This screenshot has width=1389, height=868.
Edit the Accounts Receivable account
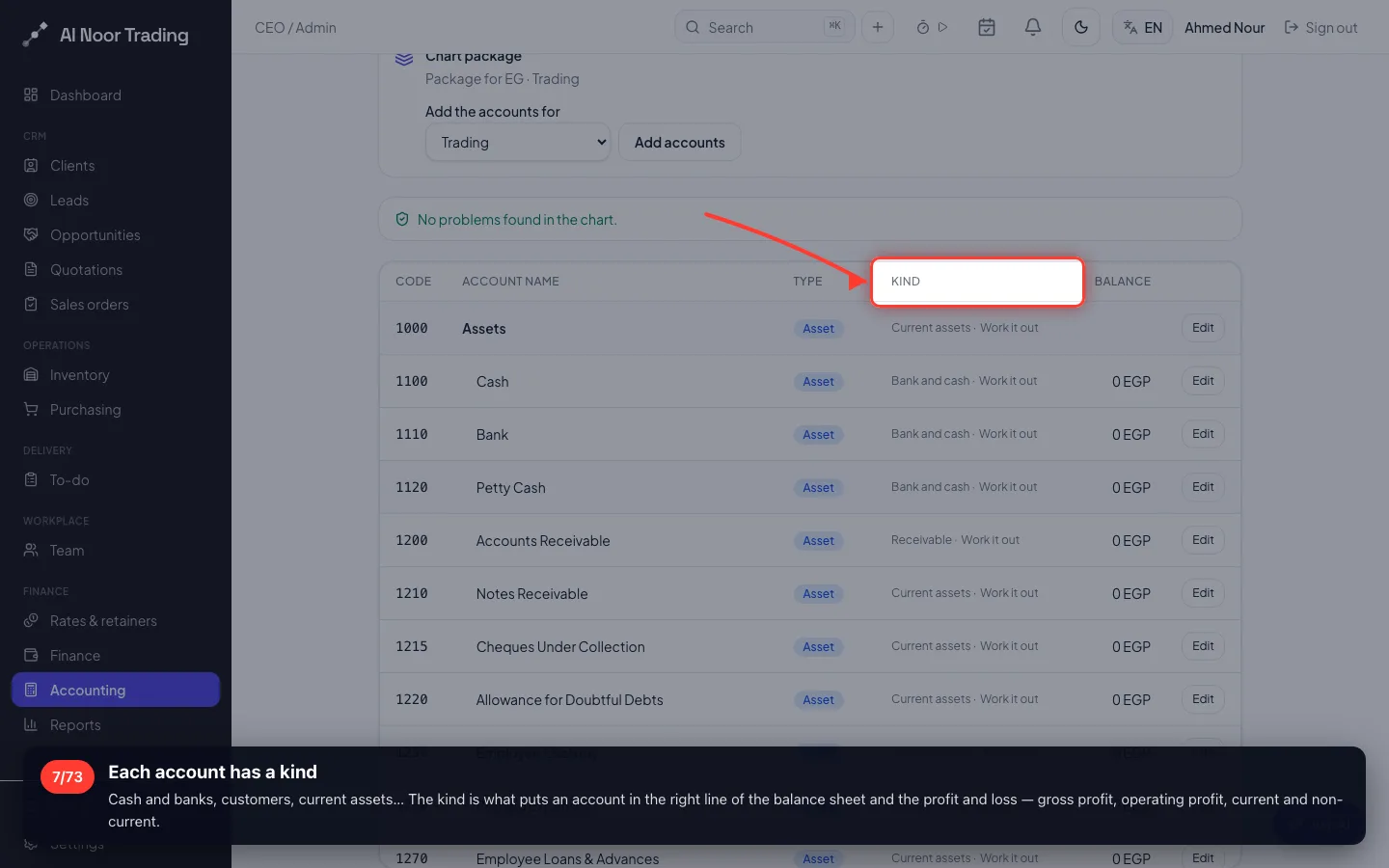(1203, 540)
